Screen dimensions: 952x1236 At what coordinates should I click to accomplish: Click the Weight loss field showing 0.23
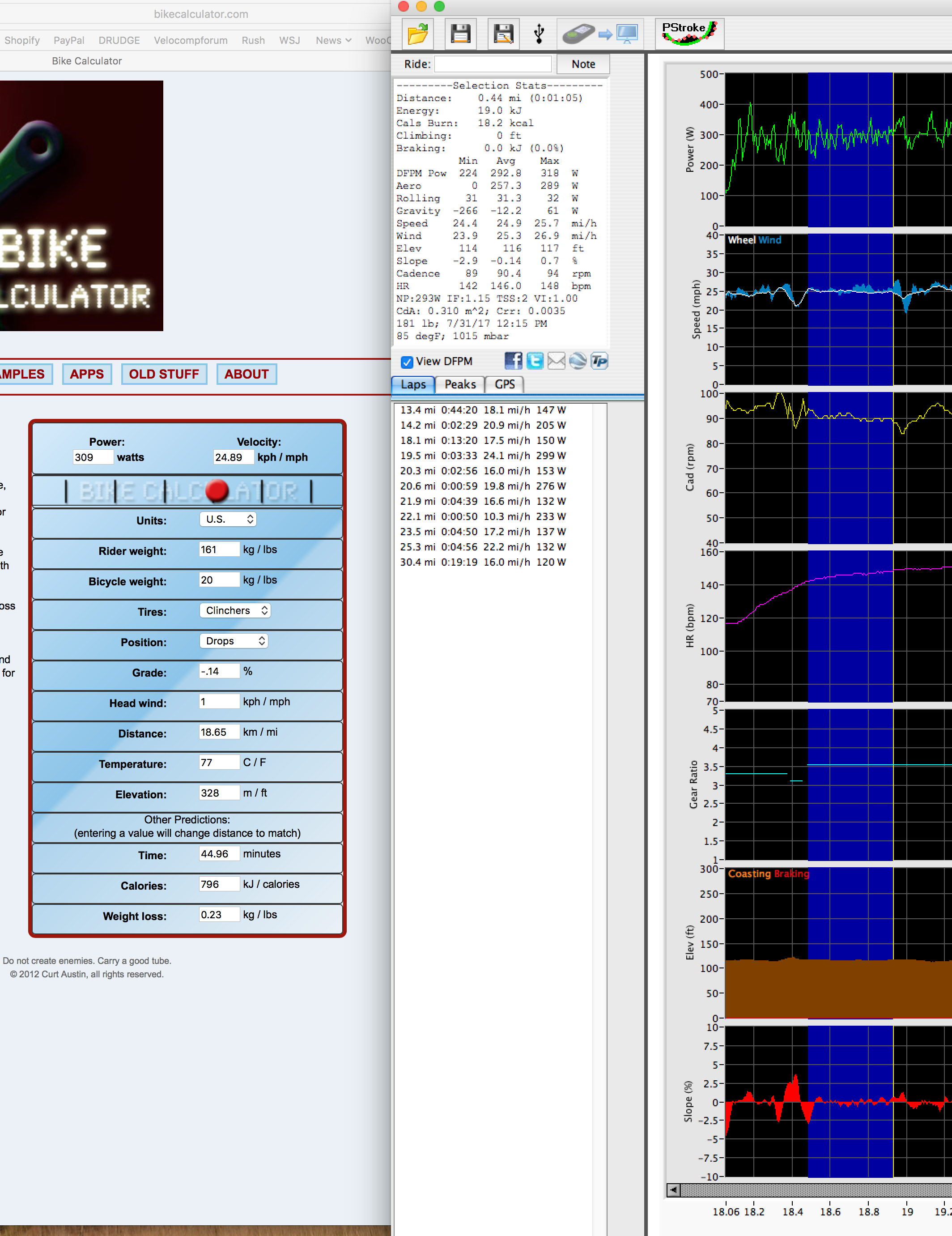[x=220, y=915]
